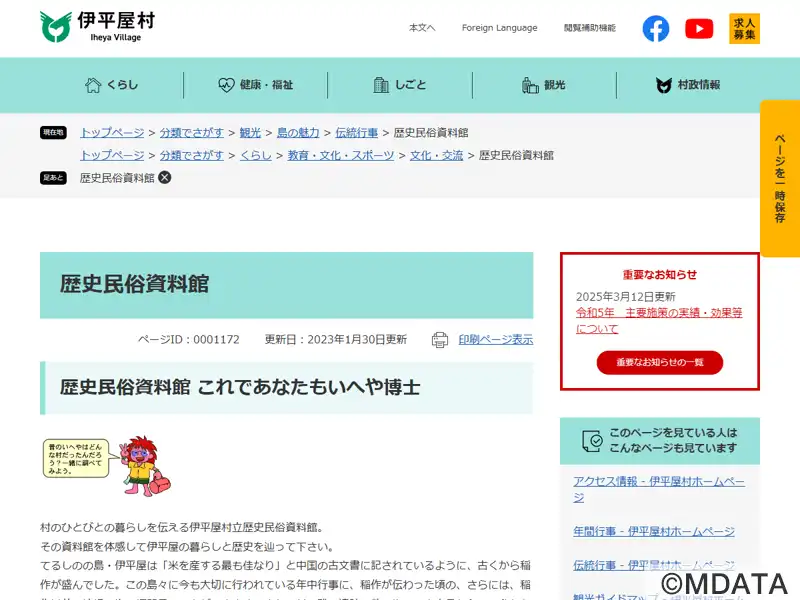Viewport: 800px width, 600px height.
Task: Open 閲覧補助機能 accessibility options
Action: coord(590,28)
